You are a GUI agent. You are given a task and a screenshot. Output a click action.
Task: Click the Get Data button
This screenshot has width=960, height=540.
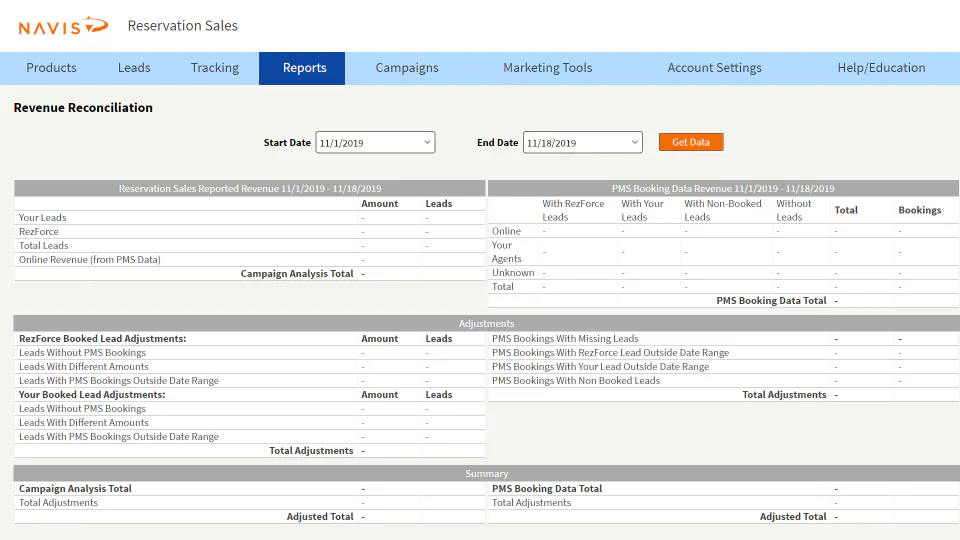click(691, 142)
